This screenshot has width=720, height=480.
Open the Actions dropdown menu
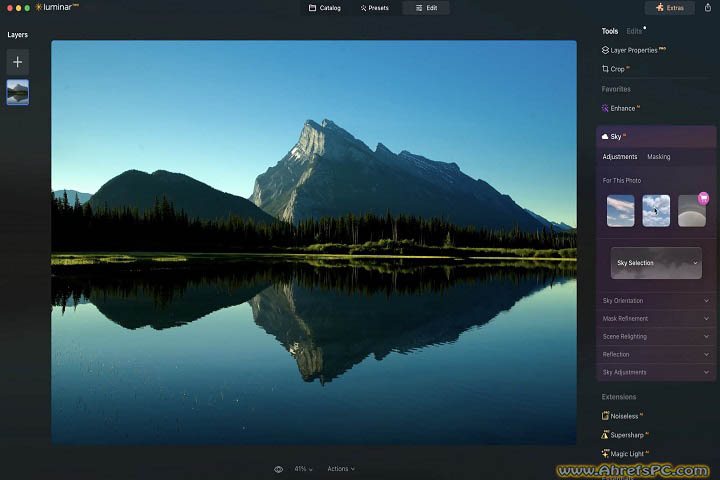coord(341,469)
